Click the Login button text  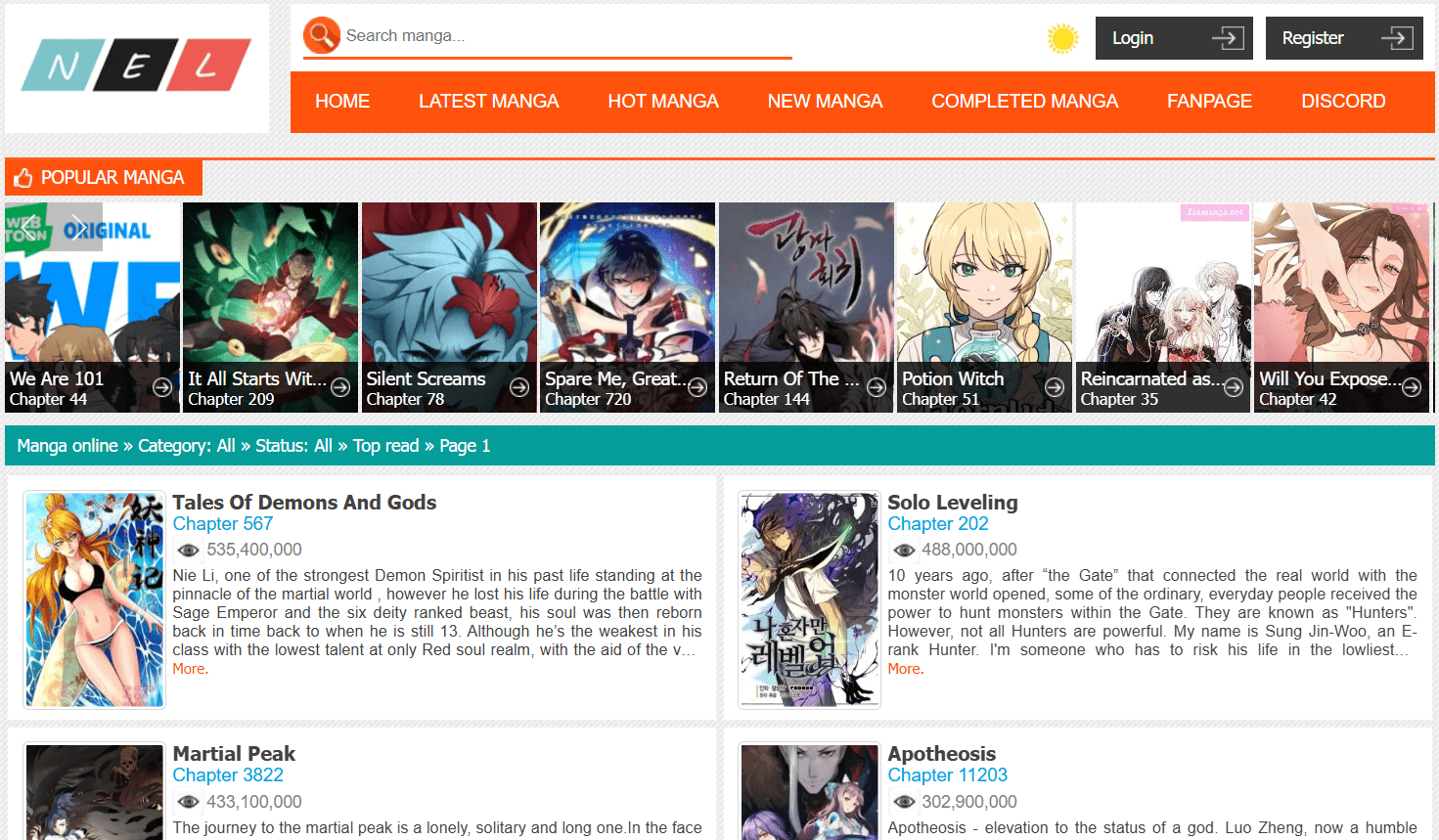[x=1133, y=38]
